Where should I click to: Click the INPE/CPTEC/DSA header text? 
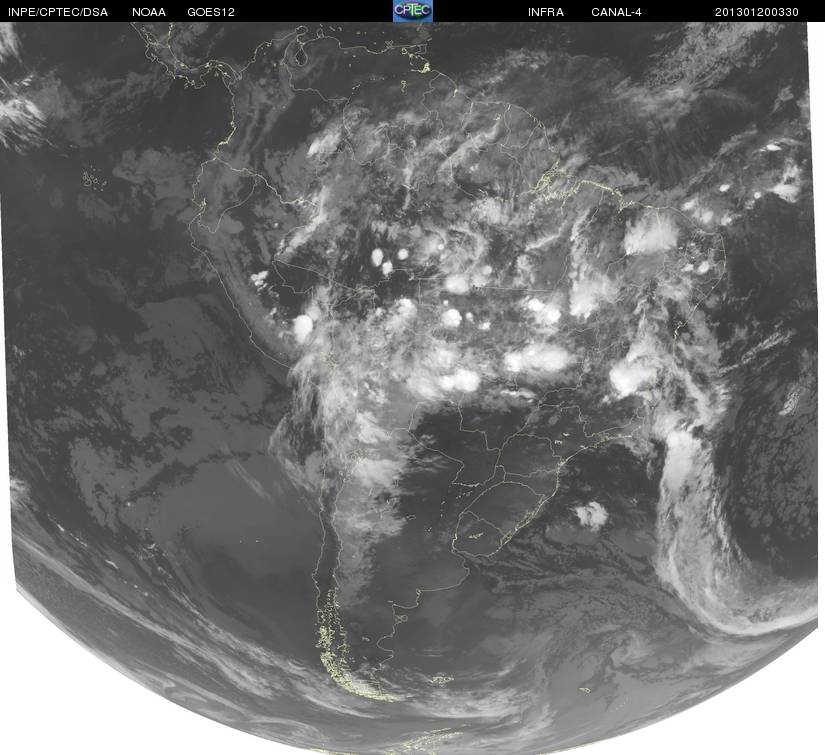tap(58, 12)
